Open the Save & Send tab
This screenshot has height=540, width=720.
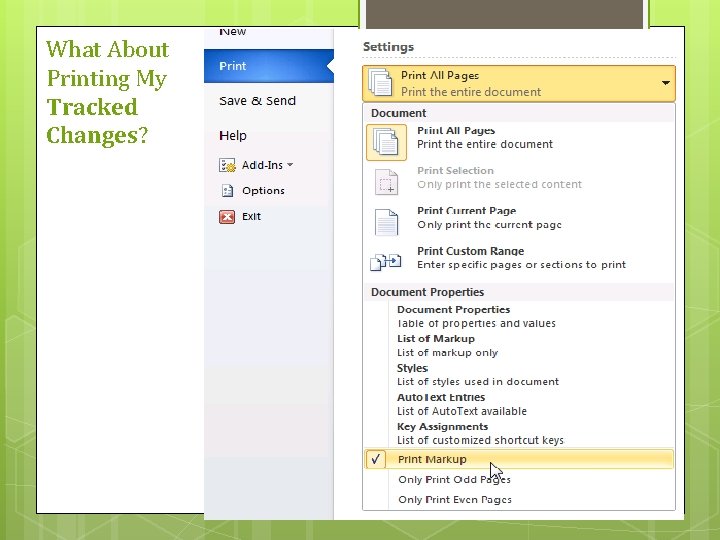click(257, 101)
